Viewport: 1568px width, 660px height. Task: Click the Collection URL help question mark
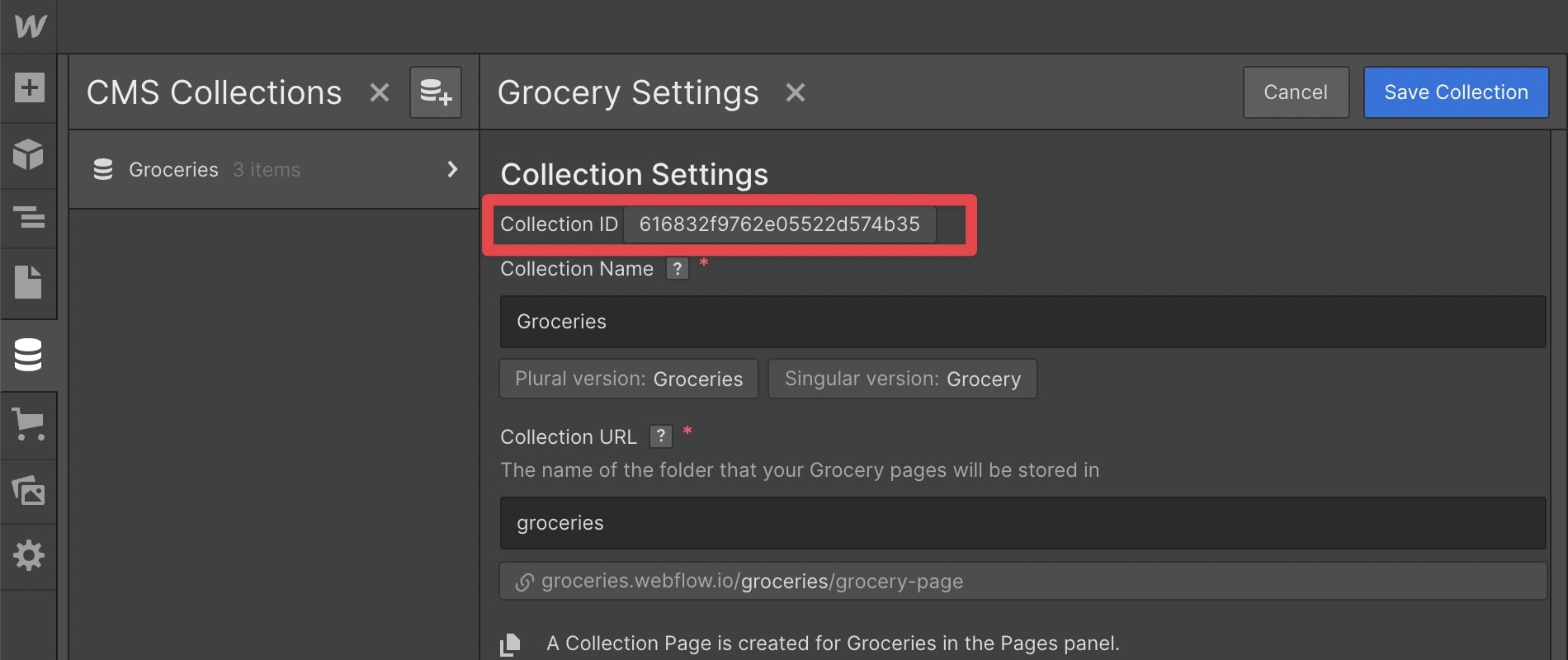661,436
